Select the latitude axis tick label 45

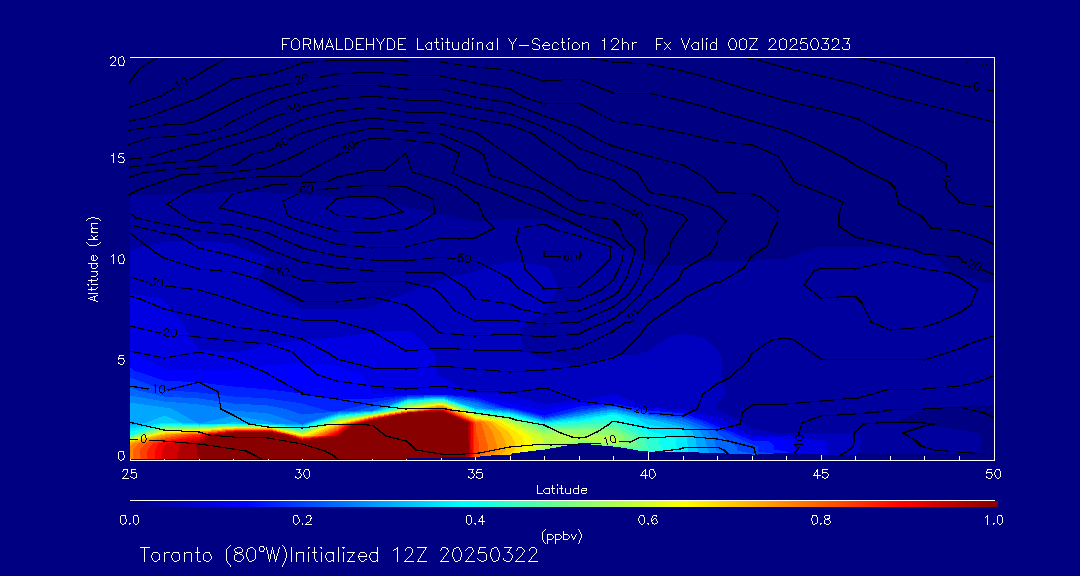coord(821,474)
